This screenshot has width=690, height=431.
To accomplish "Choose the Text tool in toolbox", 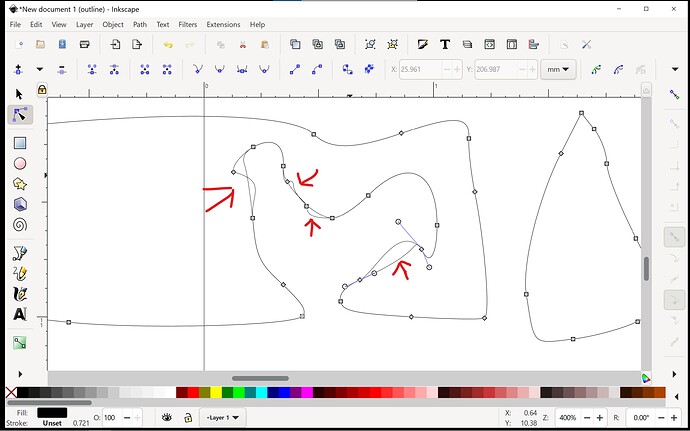I will [20, 314].
